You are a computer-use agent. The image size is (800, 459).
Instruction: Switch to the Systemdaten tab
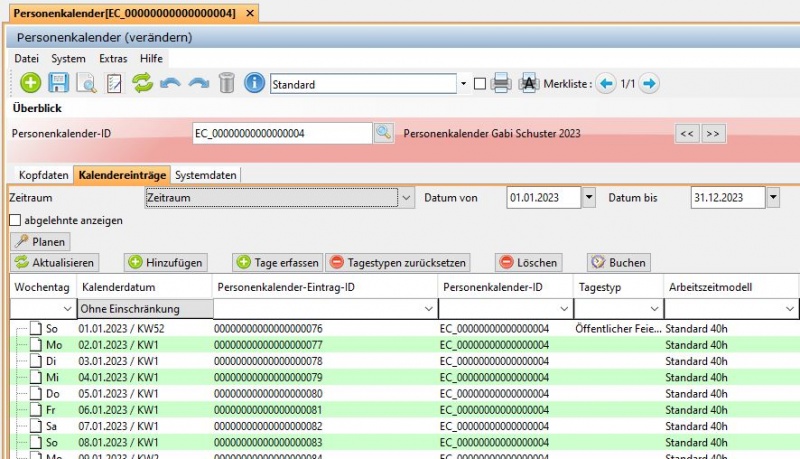[206, 175]
